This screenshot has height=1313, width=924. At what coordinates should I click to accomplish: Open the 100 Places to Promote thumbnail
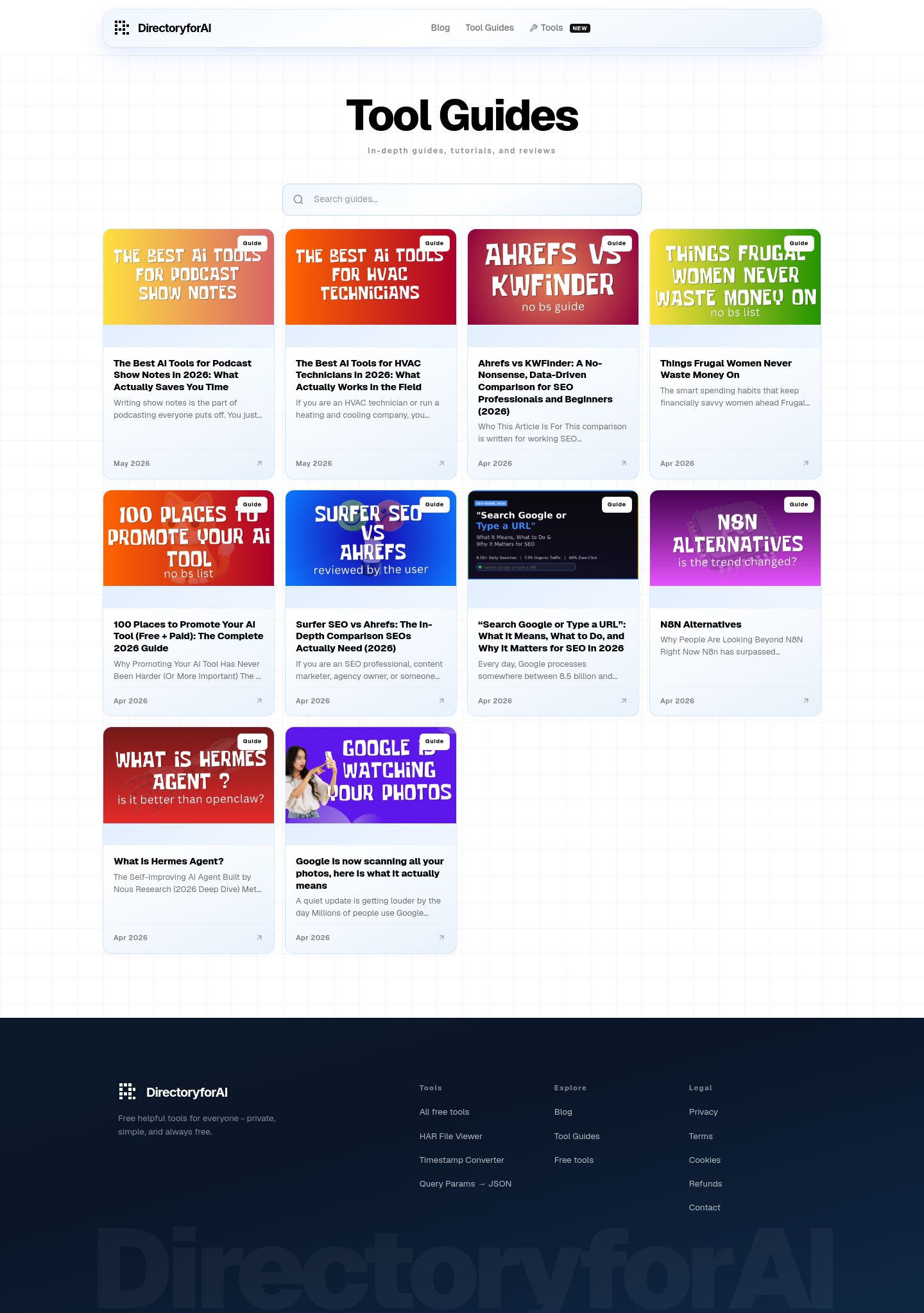tap(189, 538)
